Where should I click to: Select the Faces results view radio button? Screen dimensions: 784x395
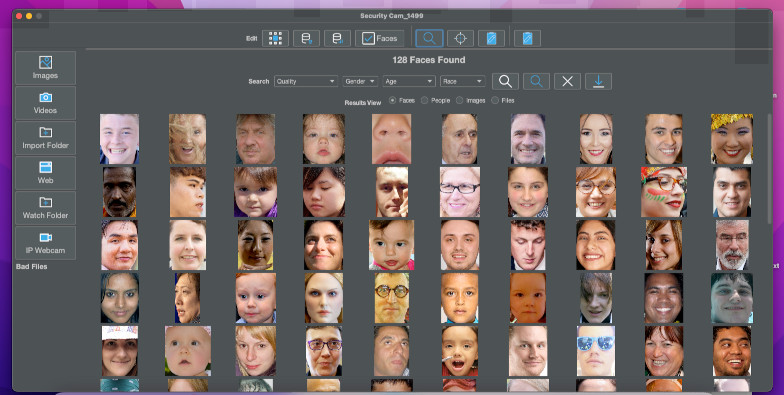pos(392,100)
